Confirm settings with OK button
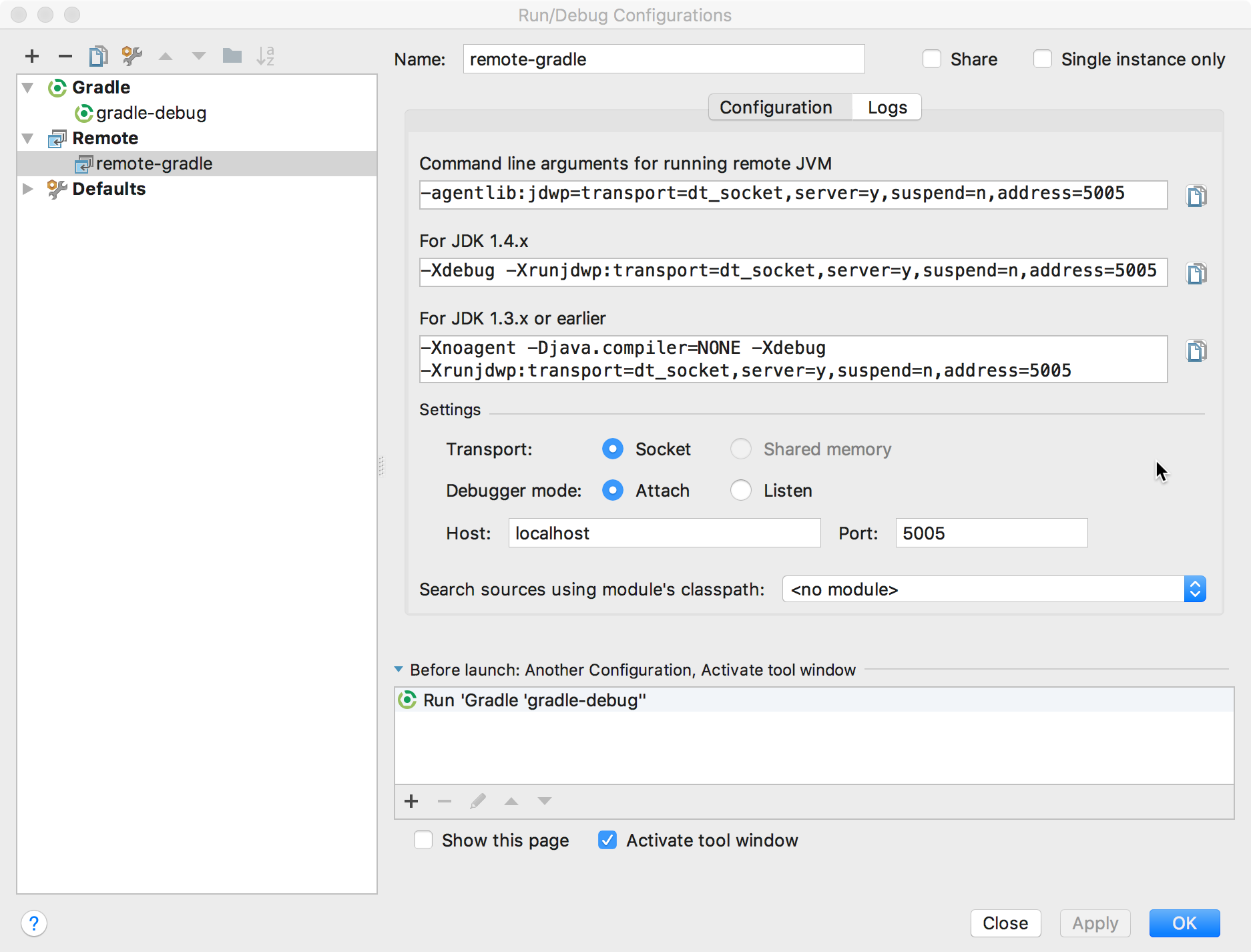 1184,923
